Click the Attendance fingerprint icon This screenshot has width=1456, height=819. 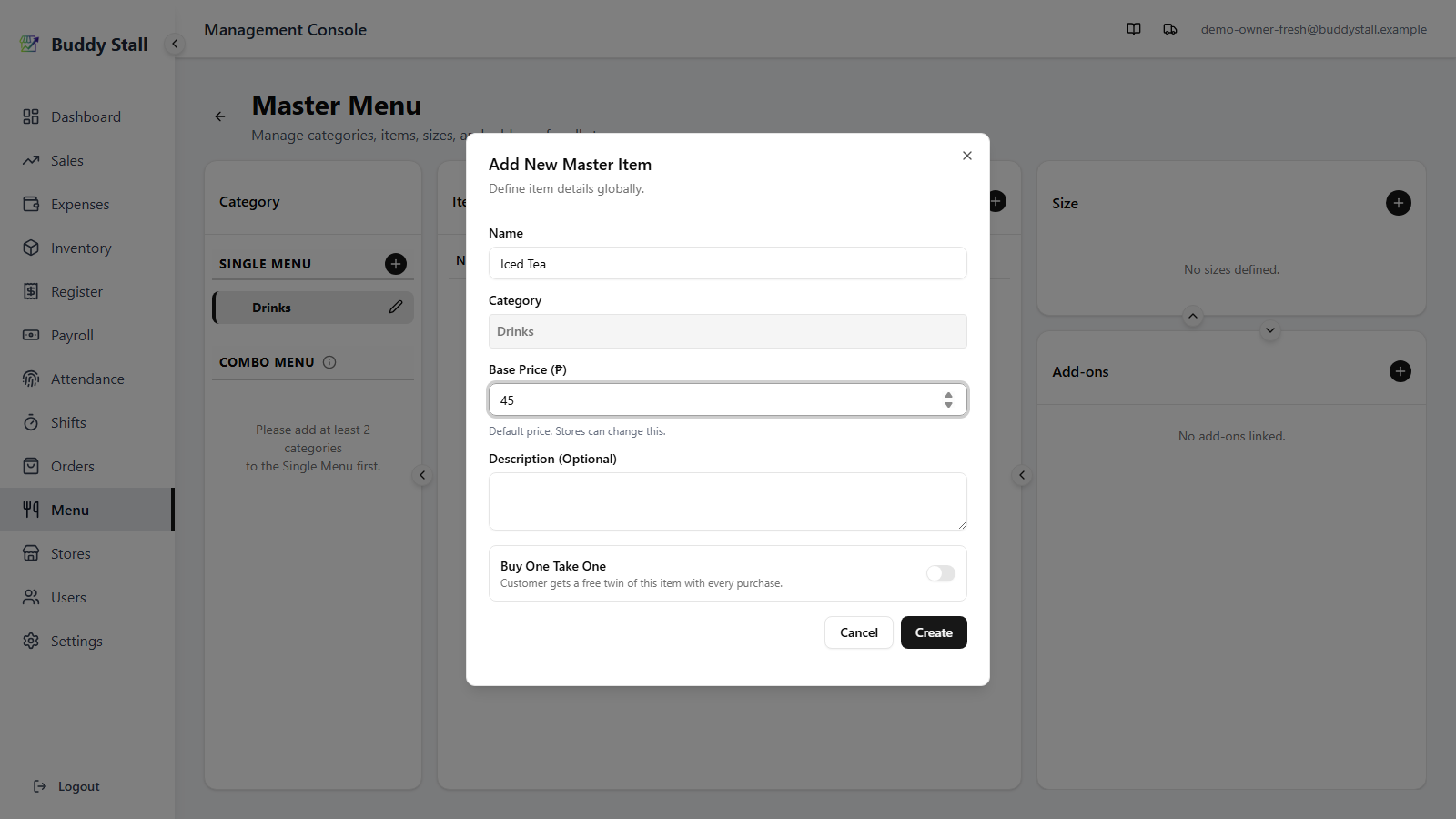coord(31,379)
